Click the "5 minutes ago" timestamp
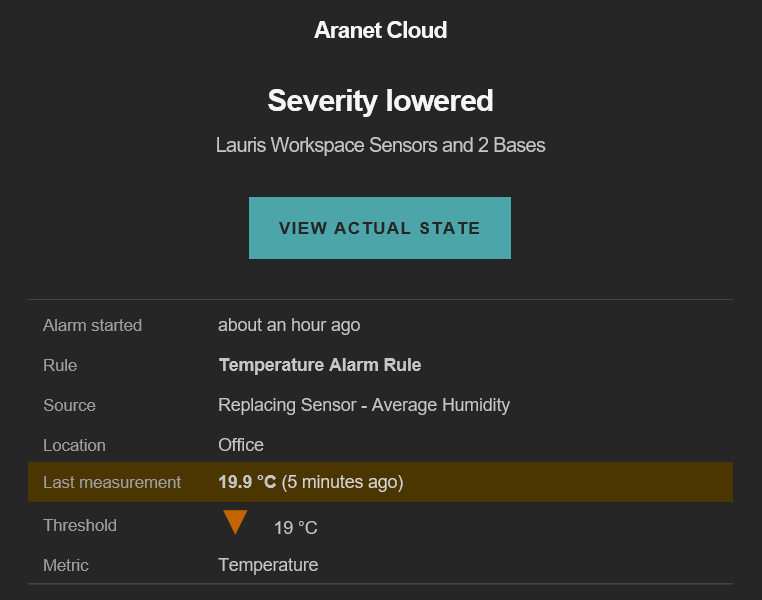This screenshot has height=600, width=762. [342, 482]
